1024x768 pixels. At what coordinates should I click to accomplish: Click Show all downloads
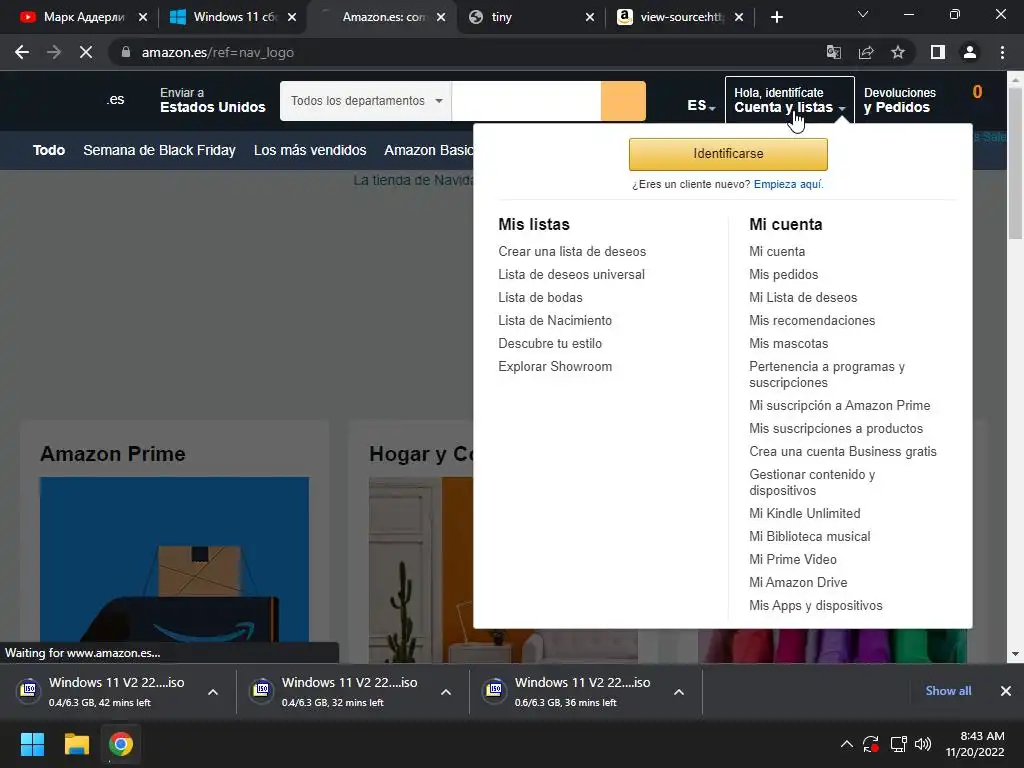click(948, 691)
